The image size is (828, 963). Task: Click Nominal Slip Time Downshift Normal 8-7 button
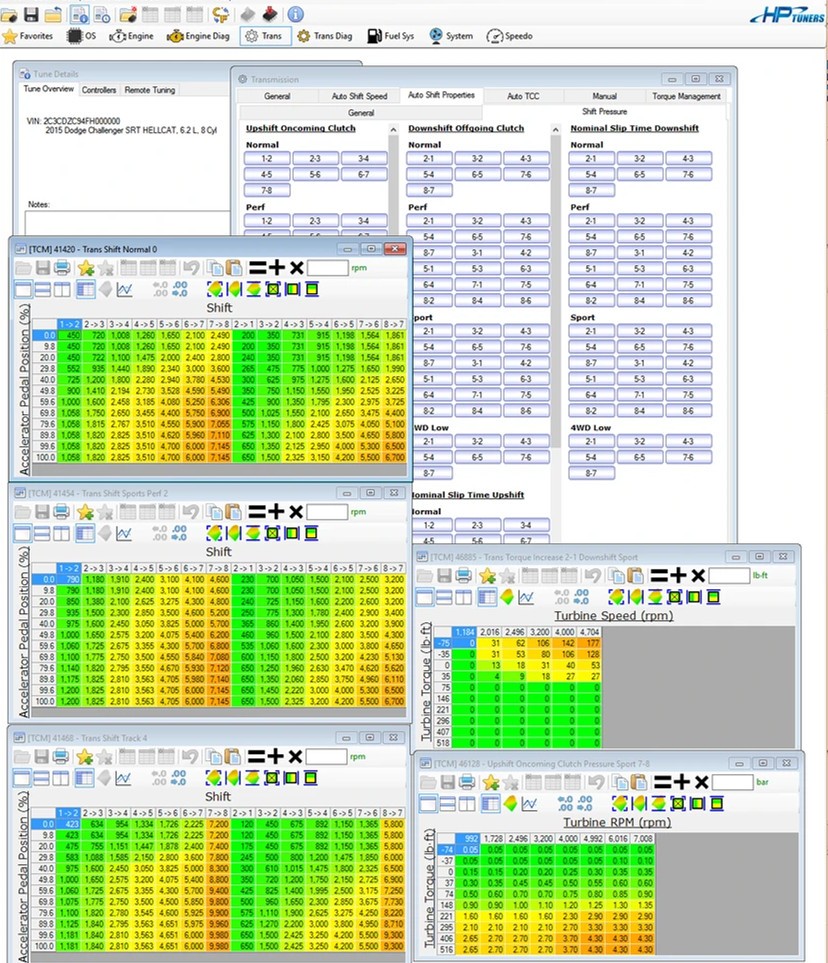pos(591,190)
